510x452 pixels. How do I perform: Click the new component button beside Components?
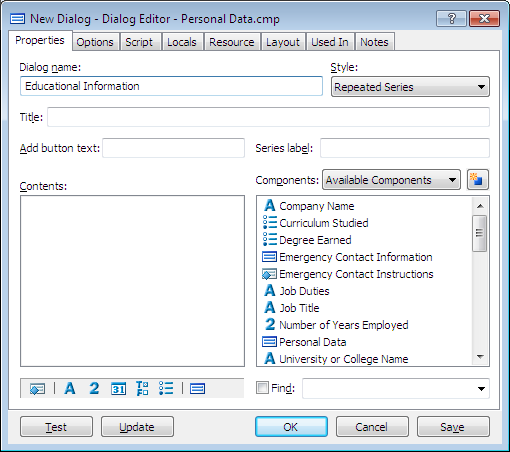[x=478, y=180]
